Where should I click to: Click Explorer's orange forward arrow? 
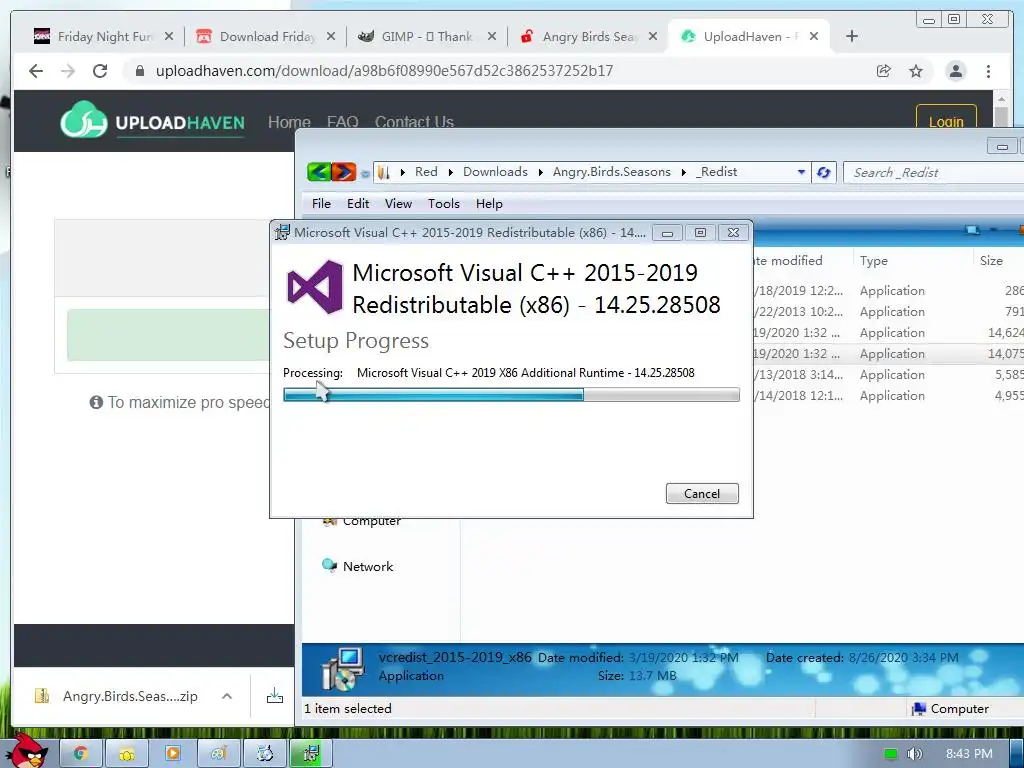tap(344, 172)
